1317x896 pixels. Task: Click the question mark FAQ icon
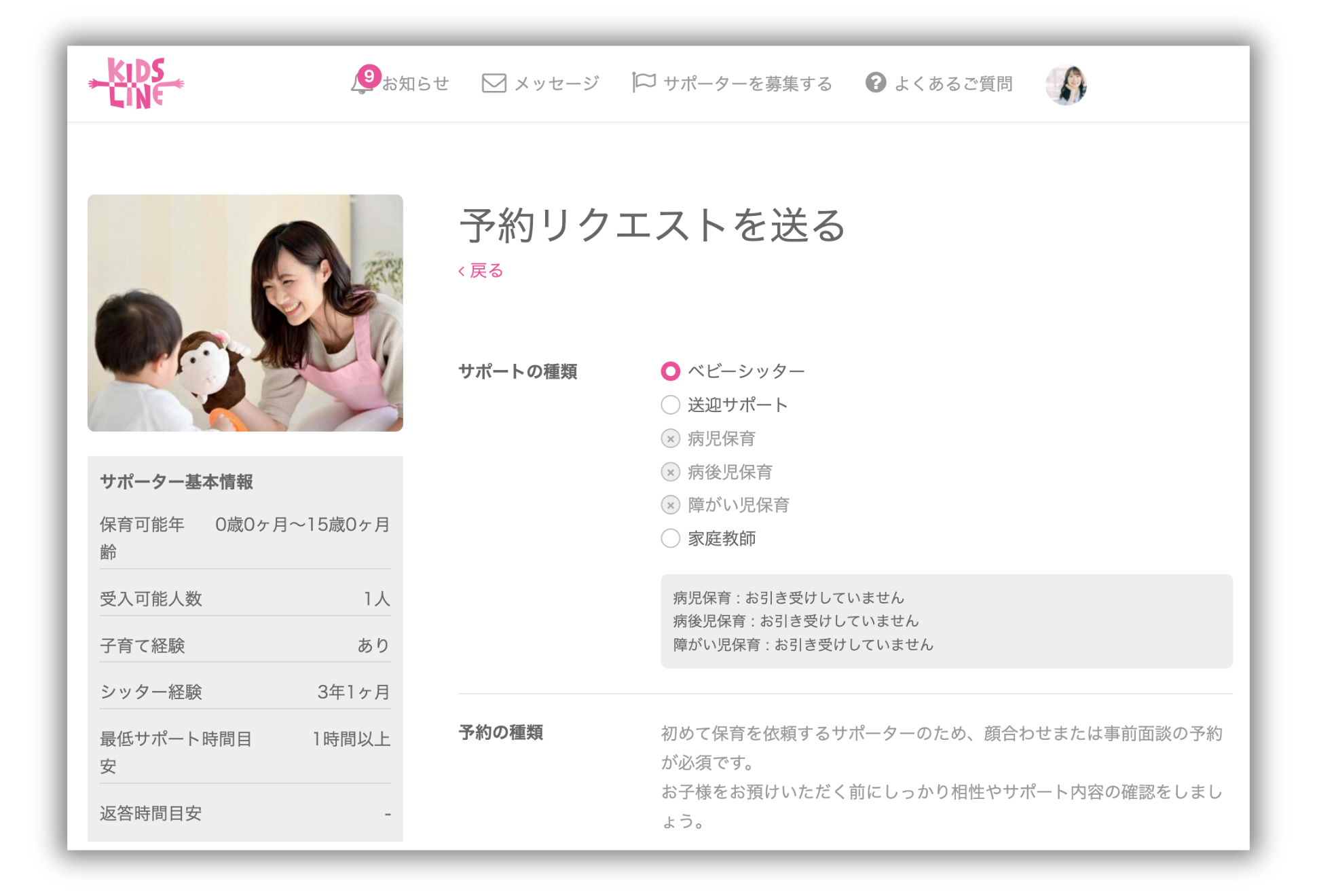pos(875,83)
